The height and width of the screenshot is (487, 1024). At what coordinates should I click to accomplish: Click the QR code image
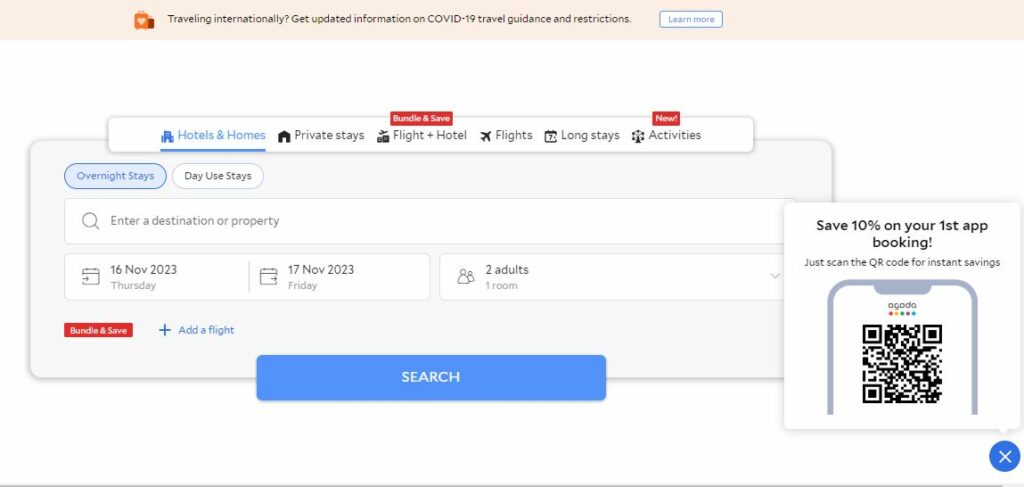click(x=902, y=364)
